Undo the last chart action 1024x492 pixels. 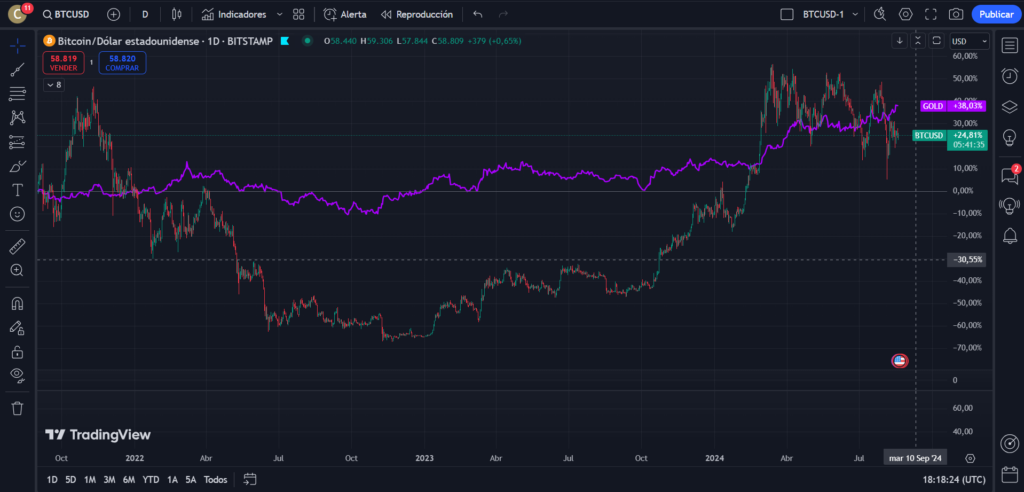(477, 14)
